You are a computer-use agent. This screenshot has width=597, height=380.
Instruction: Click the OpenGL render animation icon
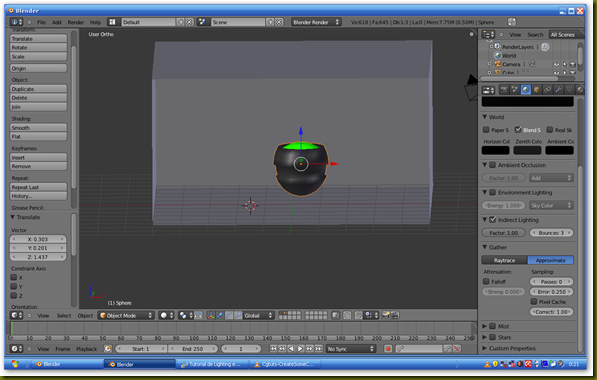coord(395,315)
